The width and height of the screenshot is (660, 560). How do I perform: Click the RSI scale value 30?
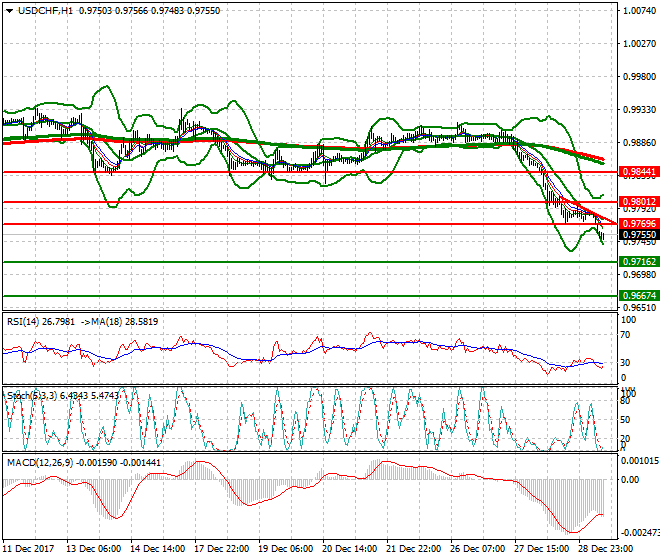coord(626,363)
